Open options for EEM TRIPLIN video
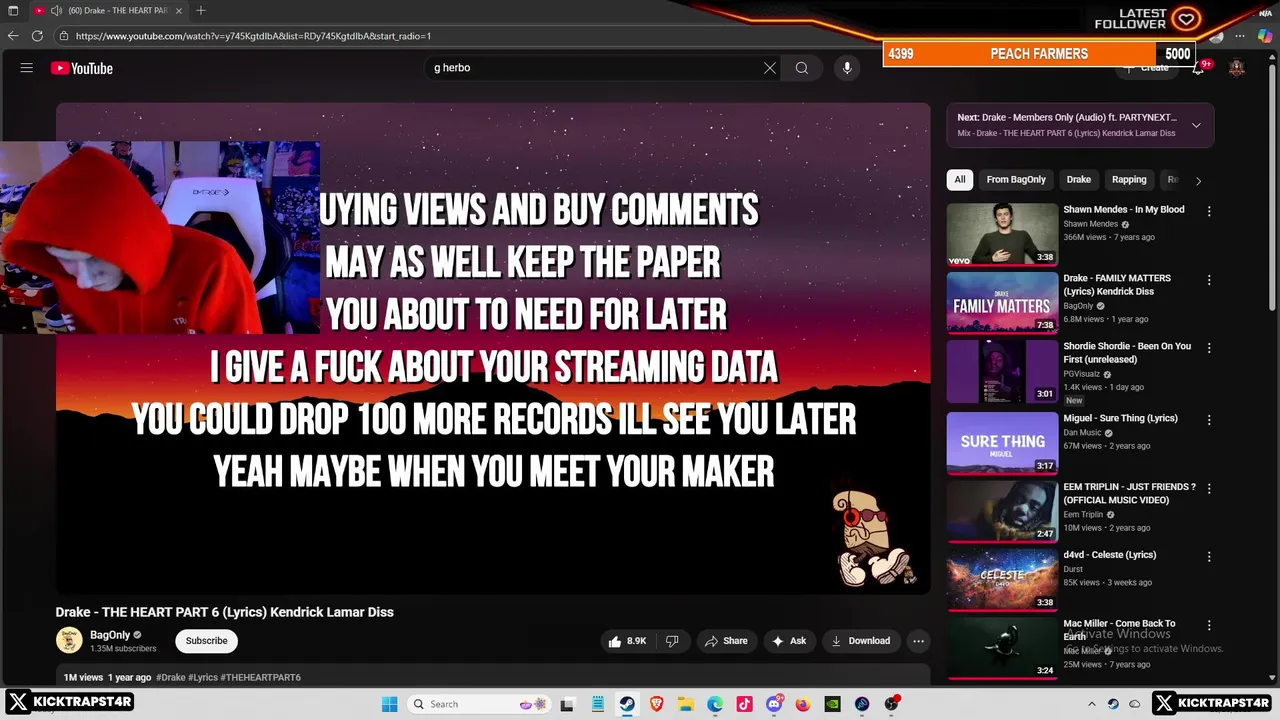Screen dimensions: 1280x720 pos(1209,489)
